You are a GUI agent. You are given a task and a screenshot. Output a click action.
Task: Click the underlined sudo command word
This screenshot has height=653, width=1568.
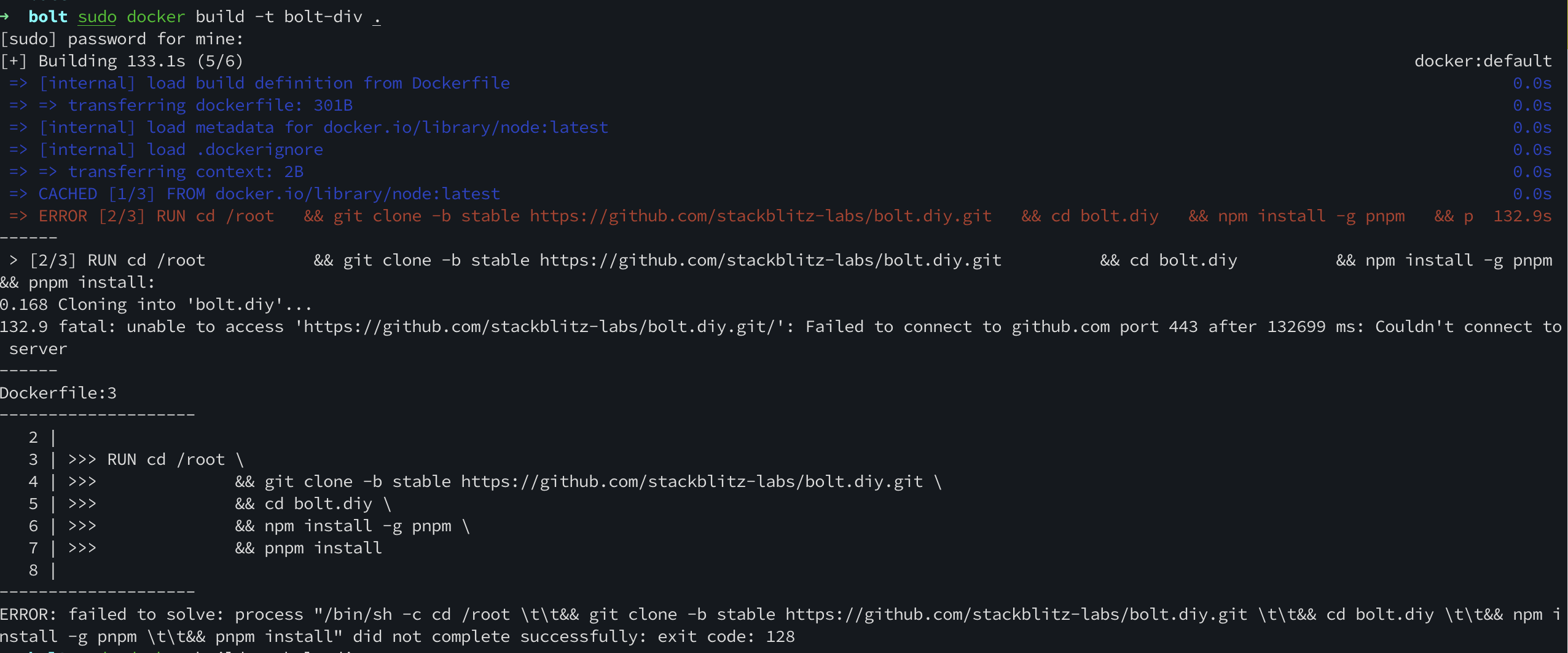coord(97,17)
